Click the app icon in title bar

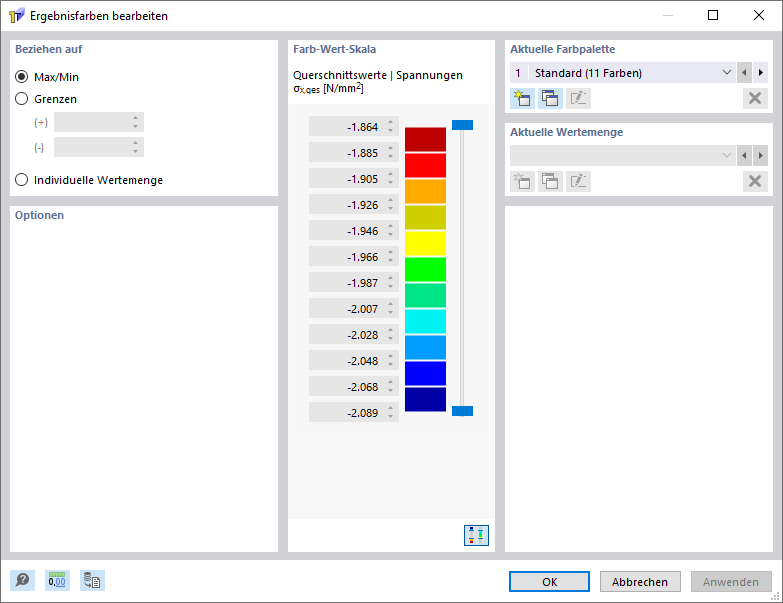point(16,16)
